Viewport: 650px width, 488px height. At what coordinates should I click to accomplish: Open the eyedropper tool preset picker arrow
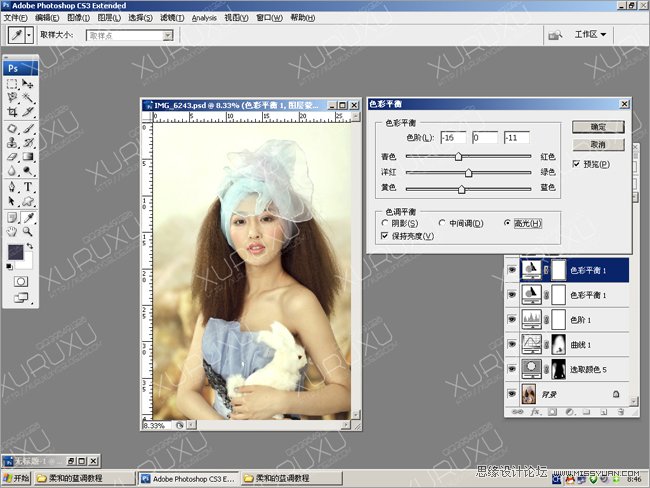30,35
